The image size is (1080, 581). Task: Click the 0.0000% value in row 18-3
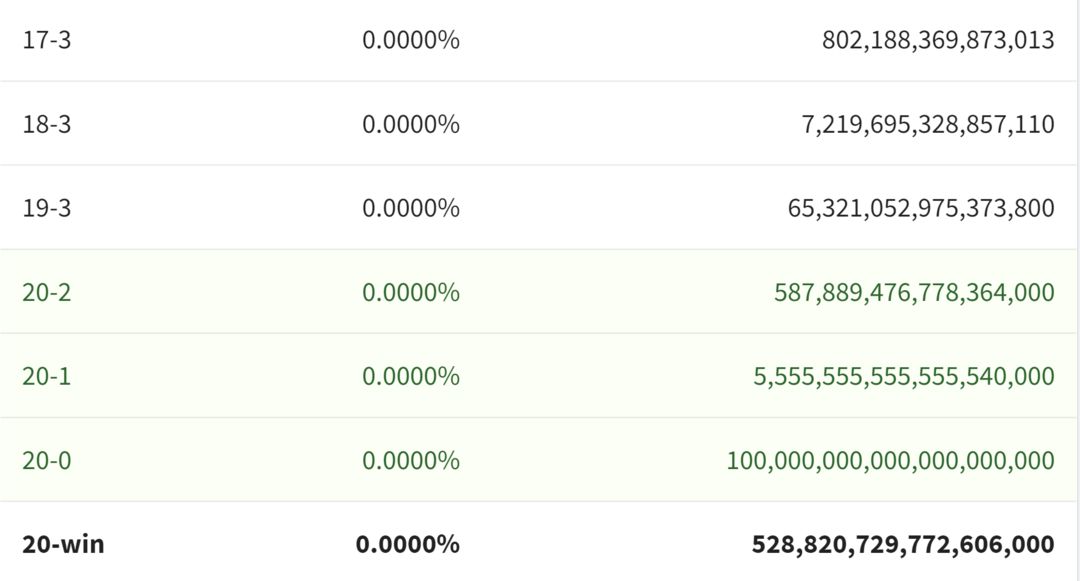411,124
